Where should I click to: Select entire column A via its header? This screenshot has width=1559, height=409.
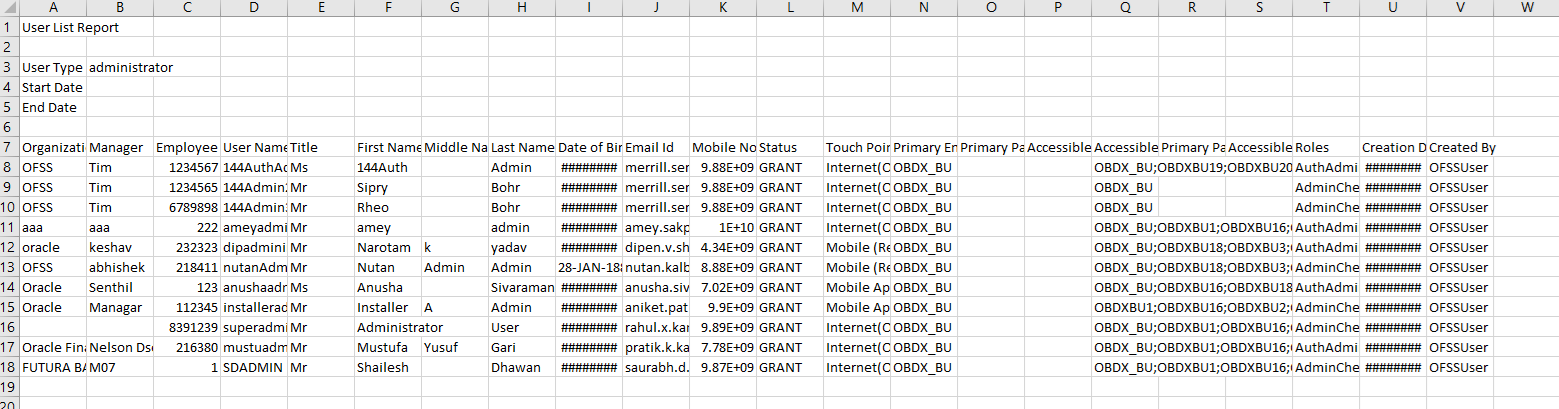52,8
